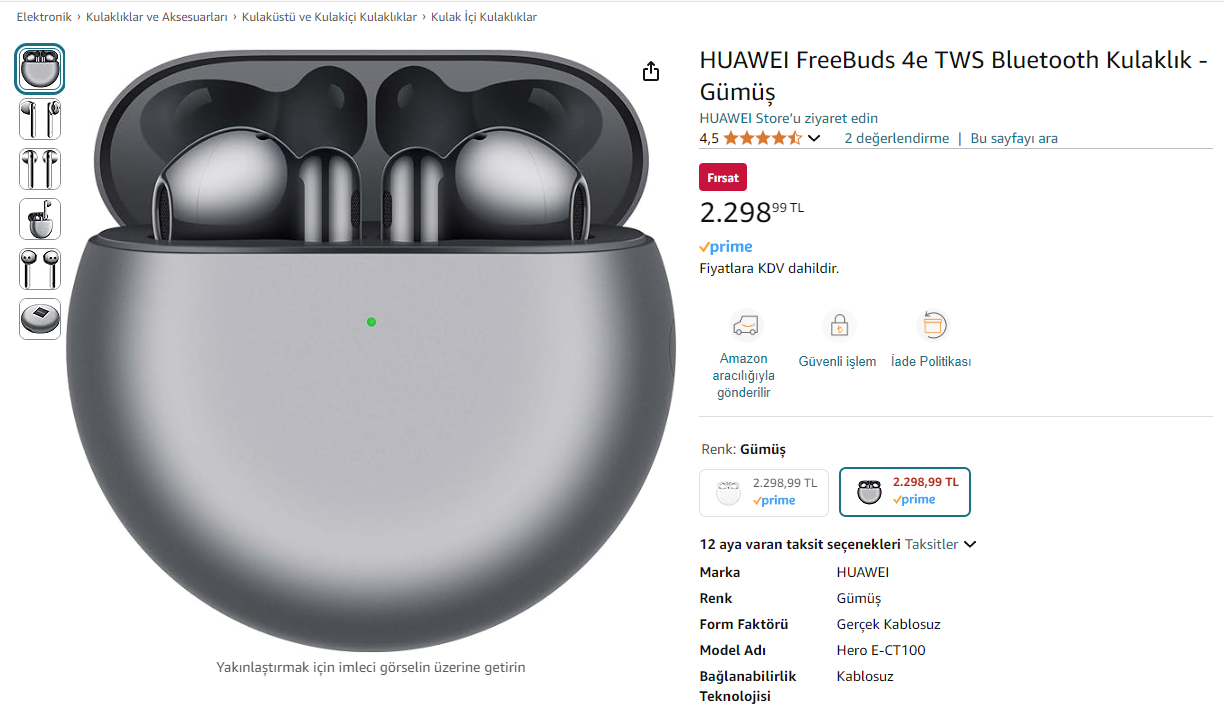Expand the rating breakdown chevron

coord(814,138)
